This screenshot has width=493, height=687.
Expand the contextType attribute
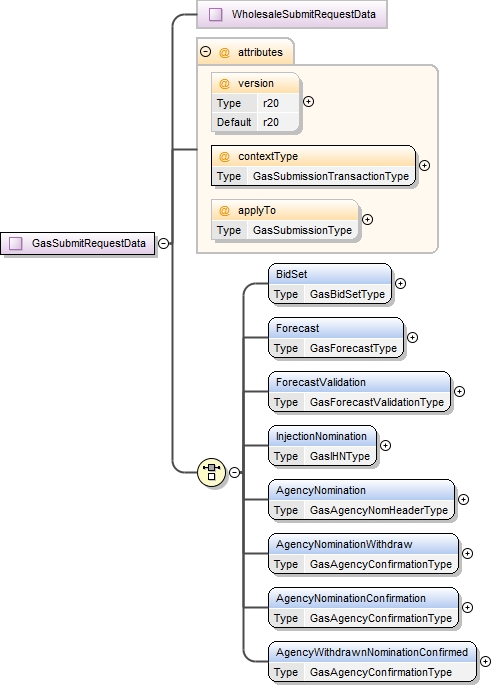click(424, 166)
